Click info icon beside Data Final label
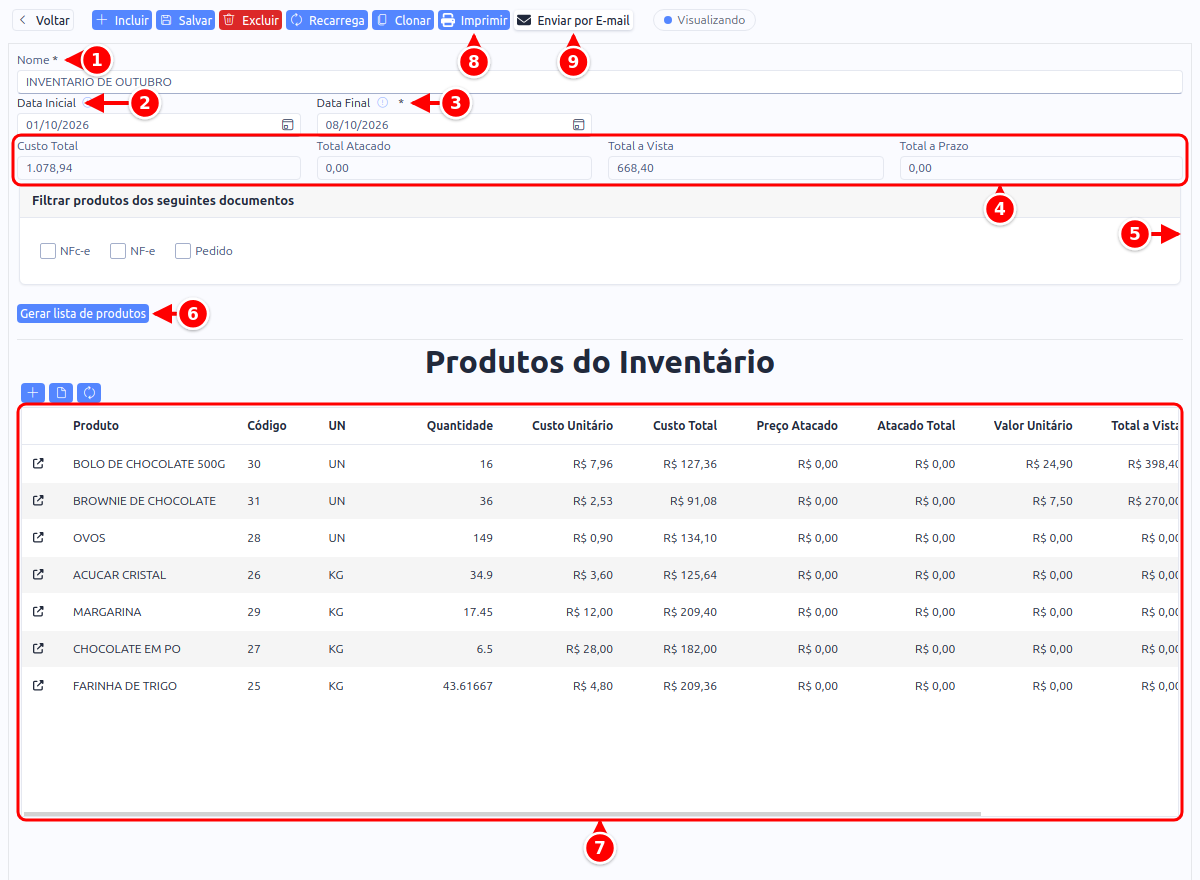The height and width of the screenshot is (880, 1200). click(382, 103)
